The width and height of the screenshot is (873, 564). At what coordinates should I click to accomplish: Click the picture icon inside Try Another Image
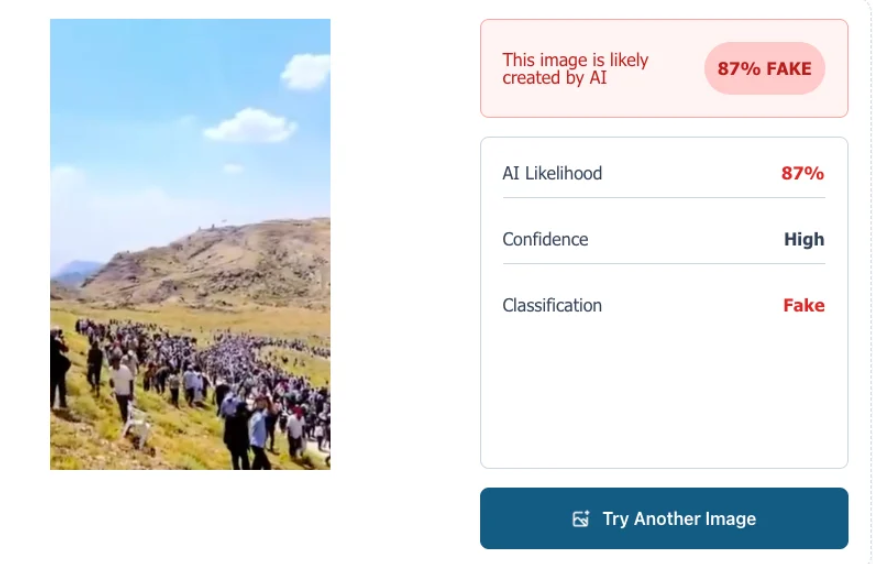581,519
